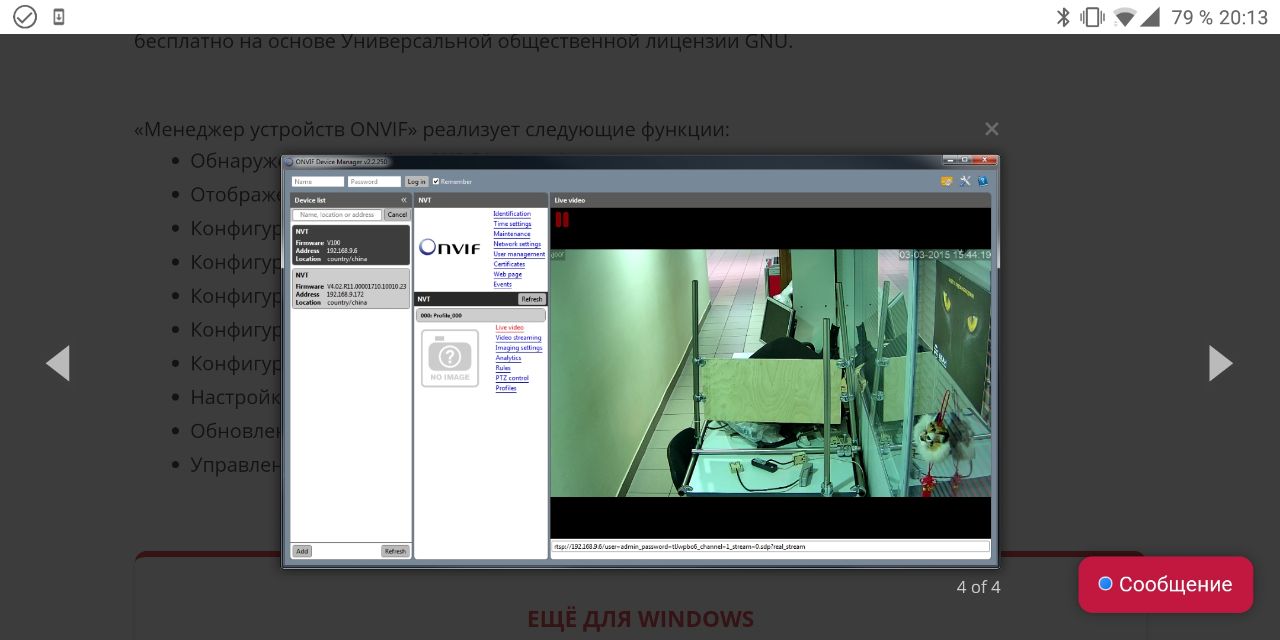Open the blue help book icon
Image resolution: width=1280 pixels, height=640 pixels.
click(983, 181)
